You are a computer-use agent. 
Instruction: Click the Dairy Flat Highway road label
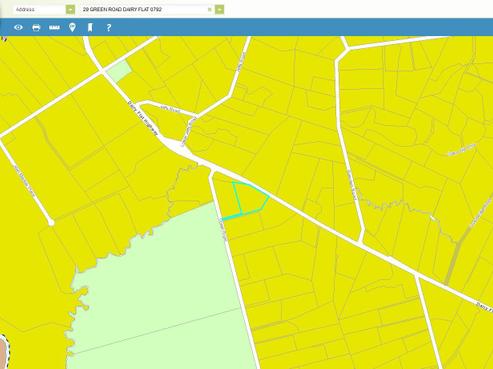click(142, 118)
